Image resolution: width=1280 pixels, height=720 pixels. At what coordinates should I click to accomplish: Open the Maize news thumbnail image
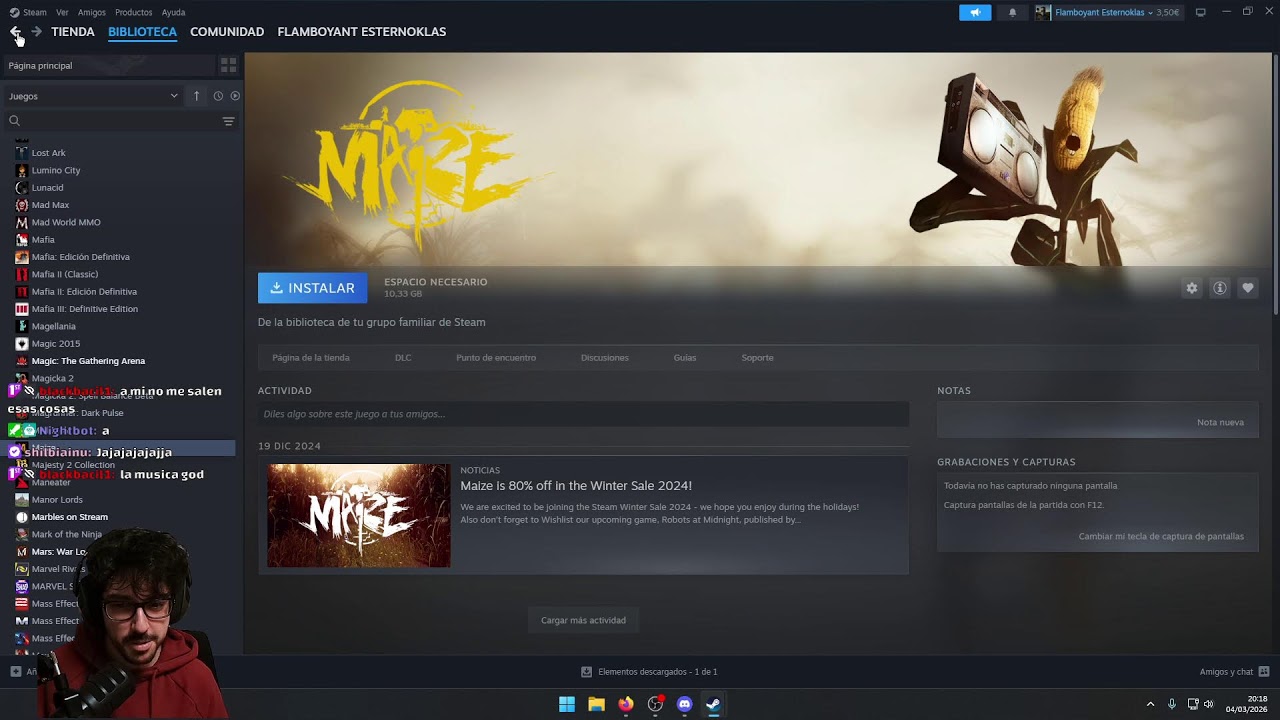pyautogui.click(x=359, y=516)
